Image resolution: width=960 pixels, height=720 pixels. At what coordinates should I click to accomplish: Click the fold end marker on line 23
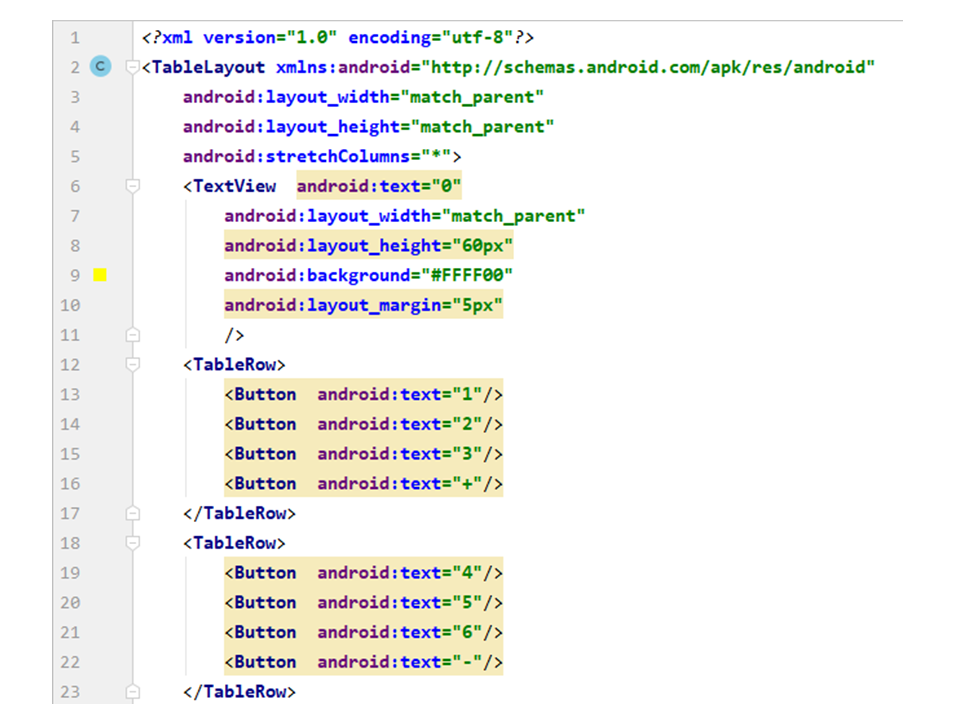pyautogui.click(x=133, y=691)
